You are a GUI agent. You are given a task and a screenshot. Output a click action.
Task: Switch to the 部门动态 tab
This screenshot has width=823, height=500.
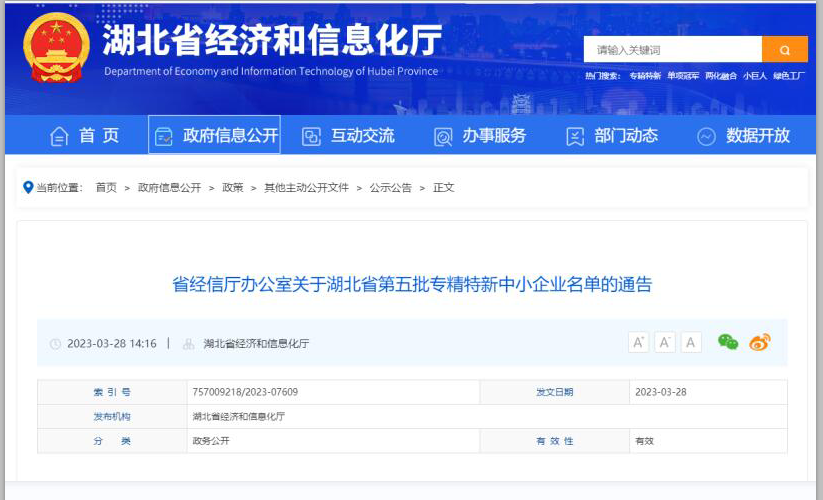click(612, 136)
